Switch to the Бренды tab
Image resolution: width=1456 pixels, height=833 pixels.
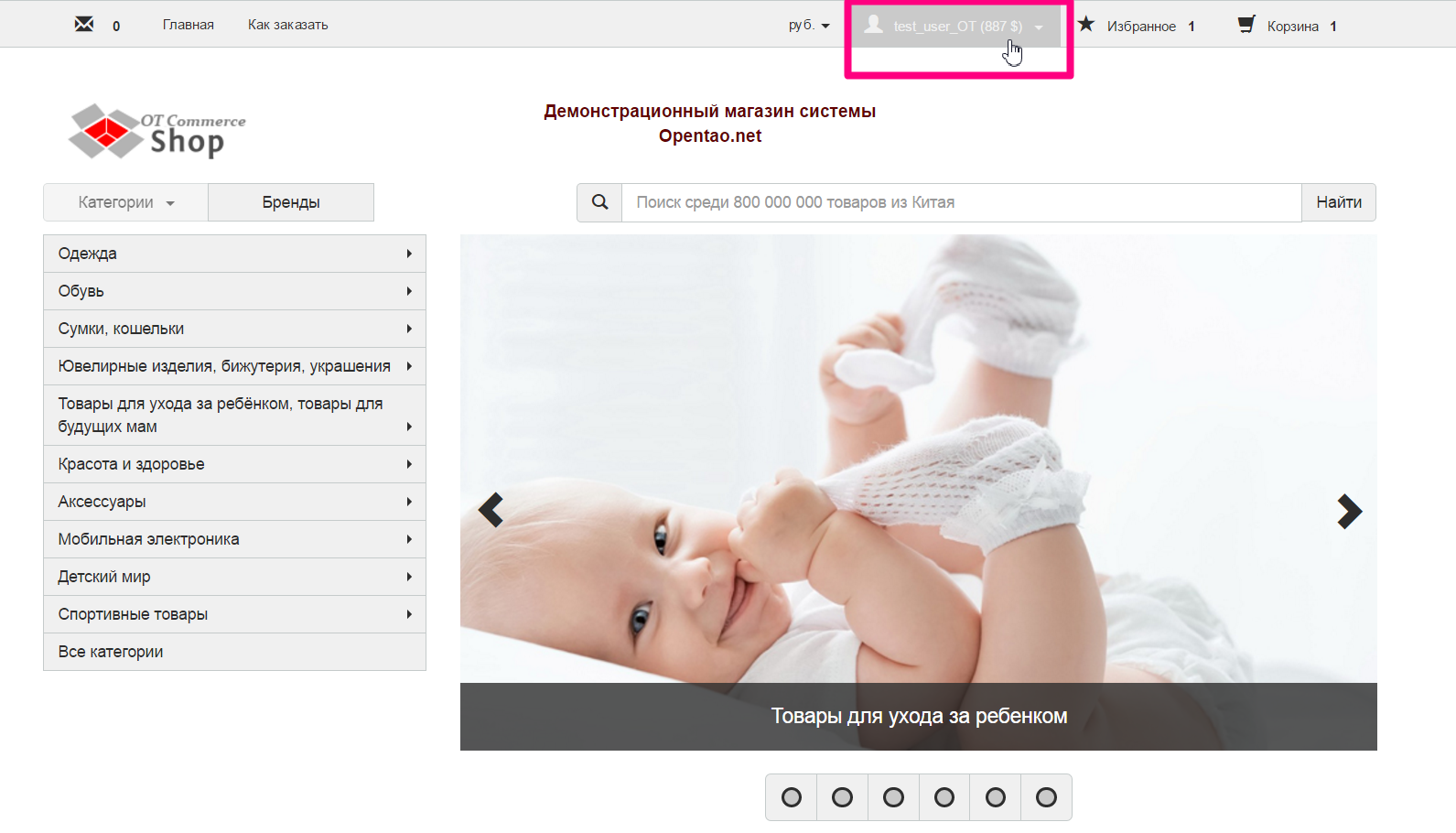(291, 202)
